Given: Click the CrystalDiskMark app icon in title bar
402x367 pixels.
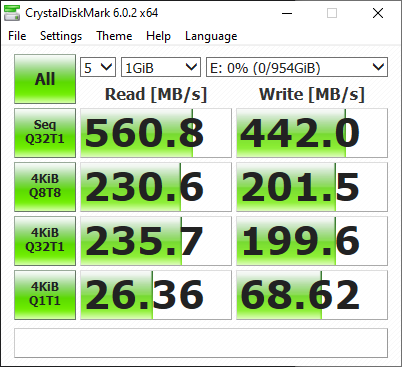Looking at the screenshot, I should pyautogui.click(x=12, y=13).
